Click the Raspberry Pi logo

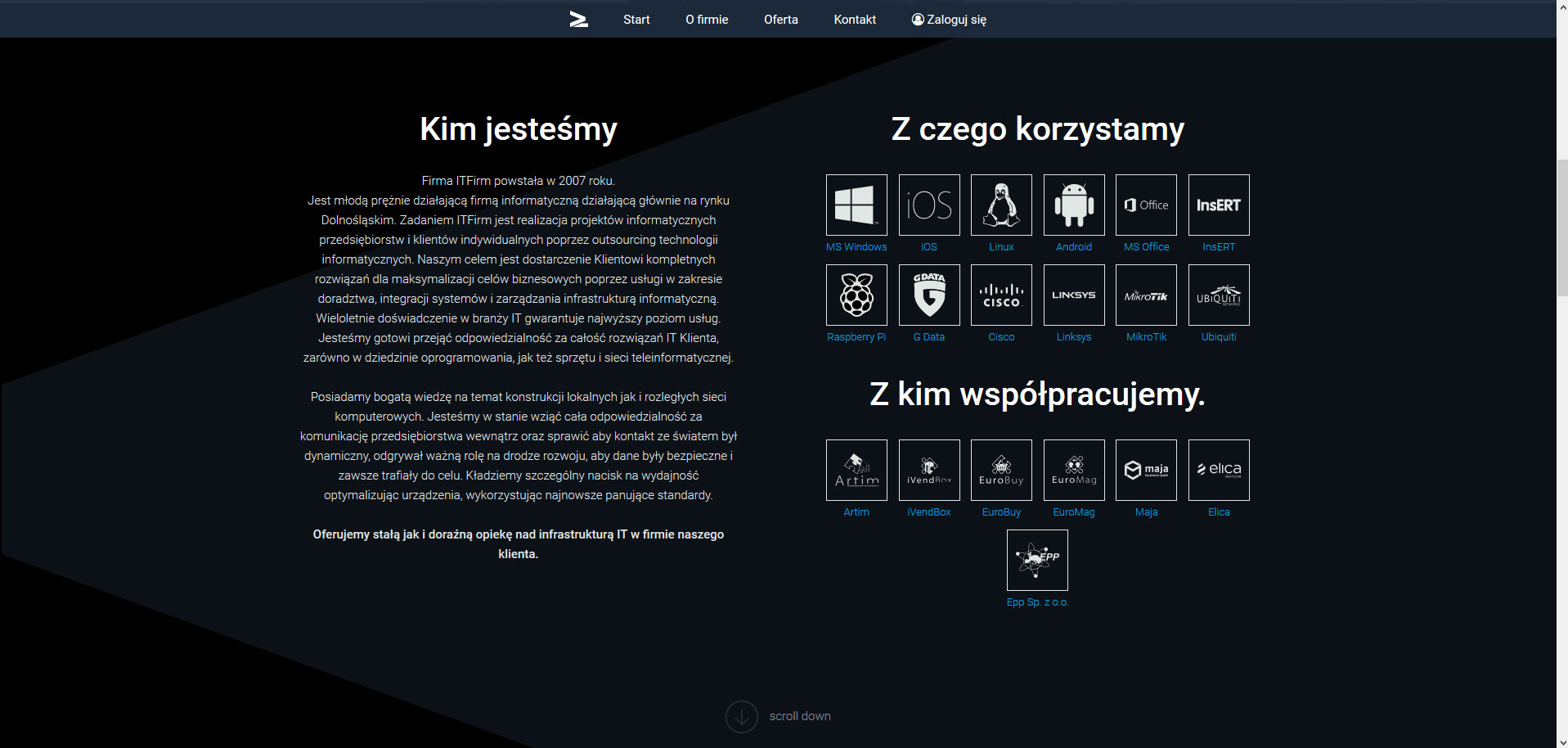coord(856,295)
